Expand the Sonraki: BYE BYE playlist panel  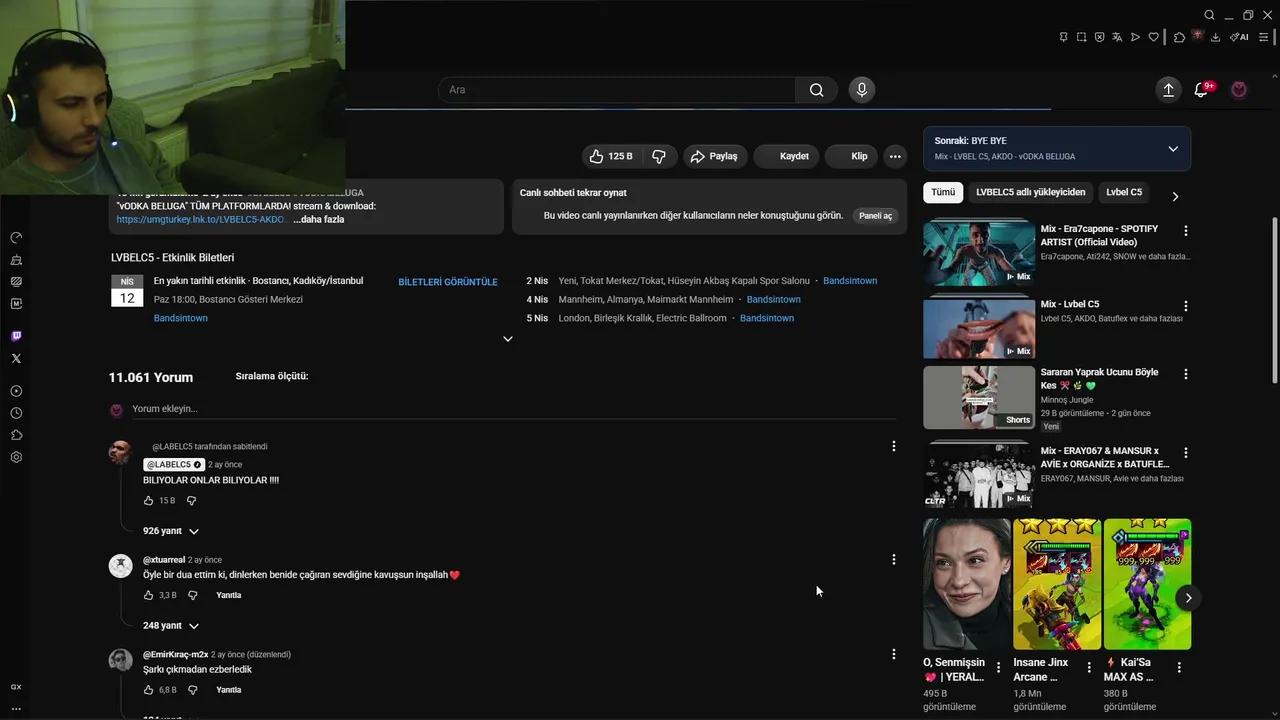coord(1173,149)
